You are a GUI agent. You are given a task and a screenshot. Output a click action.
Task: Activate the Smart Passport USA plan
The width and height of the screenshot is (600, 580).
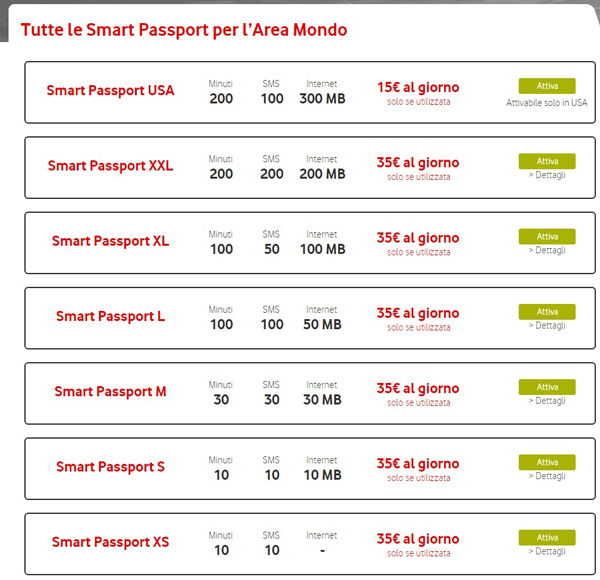click(547, 86)
